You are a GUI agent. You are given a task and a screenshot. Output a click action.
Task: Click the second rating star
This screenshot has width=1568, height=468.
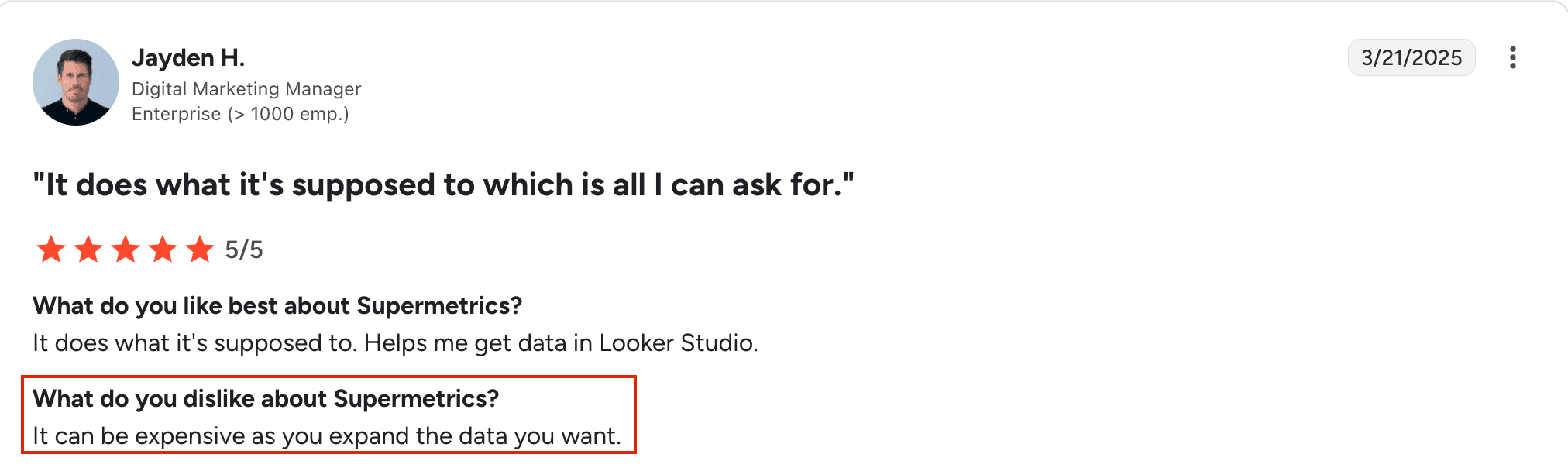88,249
